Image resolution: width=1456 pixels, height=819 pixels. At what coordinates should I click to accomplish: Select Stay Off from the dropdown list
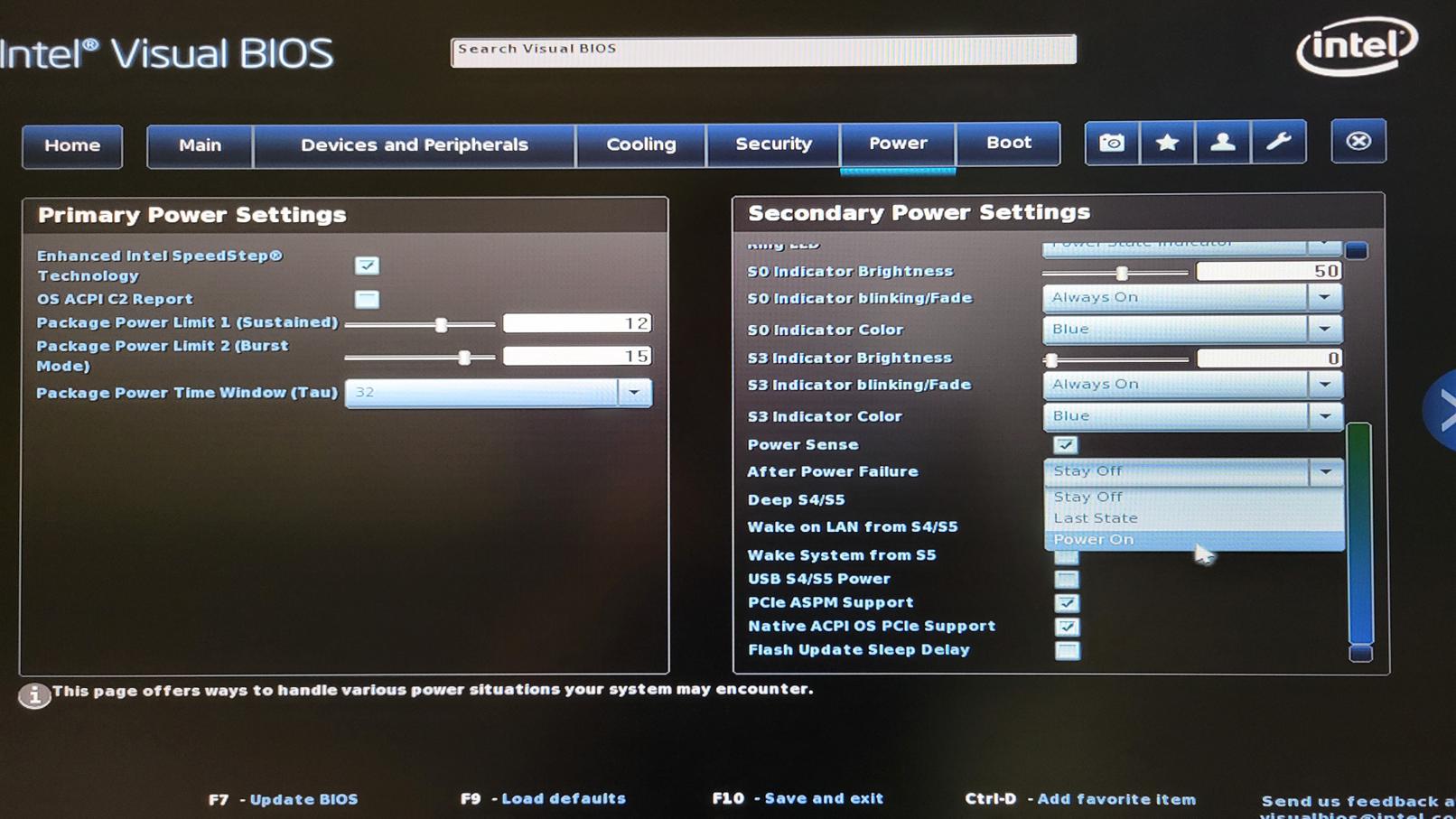click(1194, 497)
